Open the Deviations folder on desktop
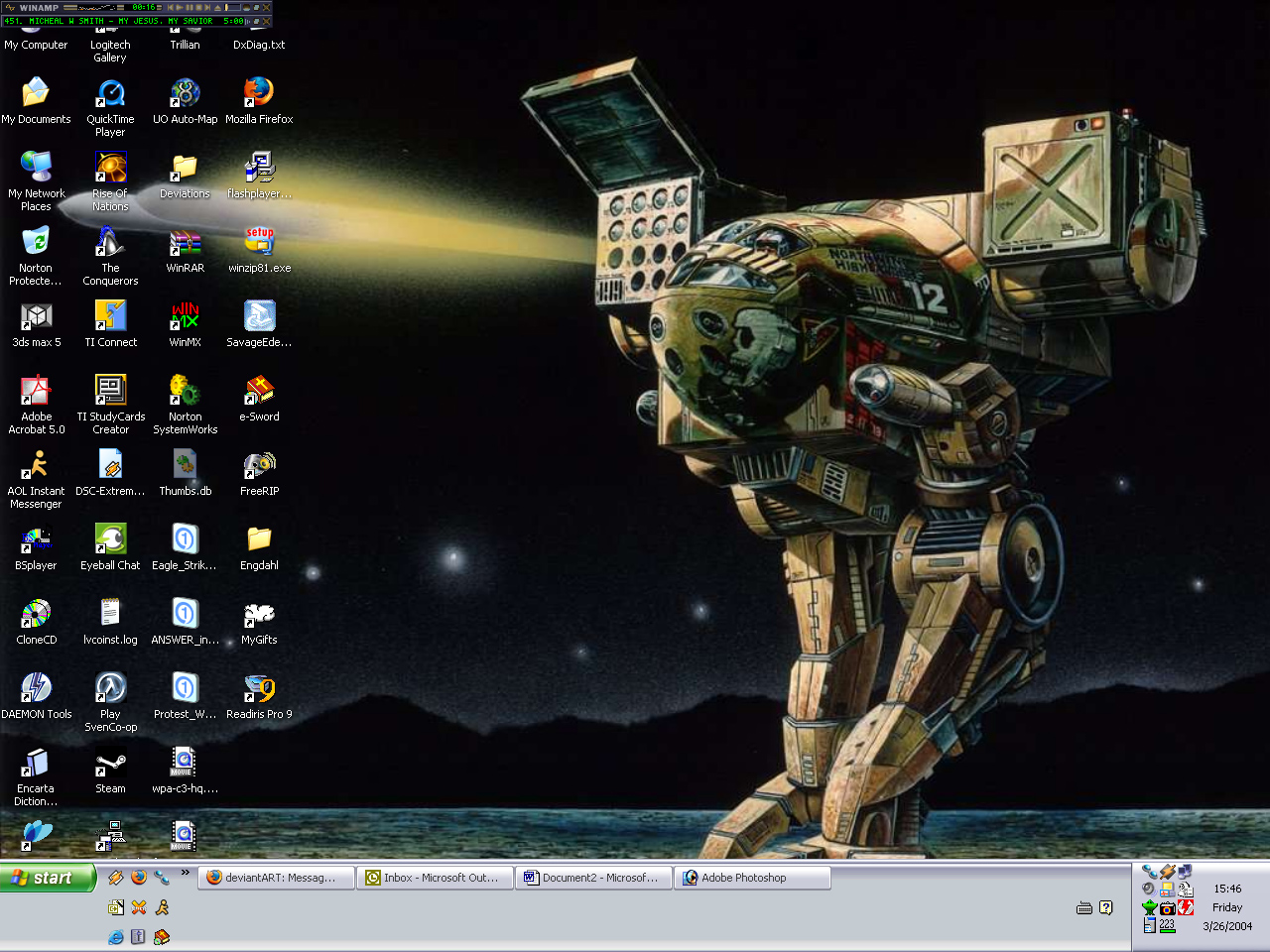This screenshot has height=952, width=1270. tap(185, 176)
